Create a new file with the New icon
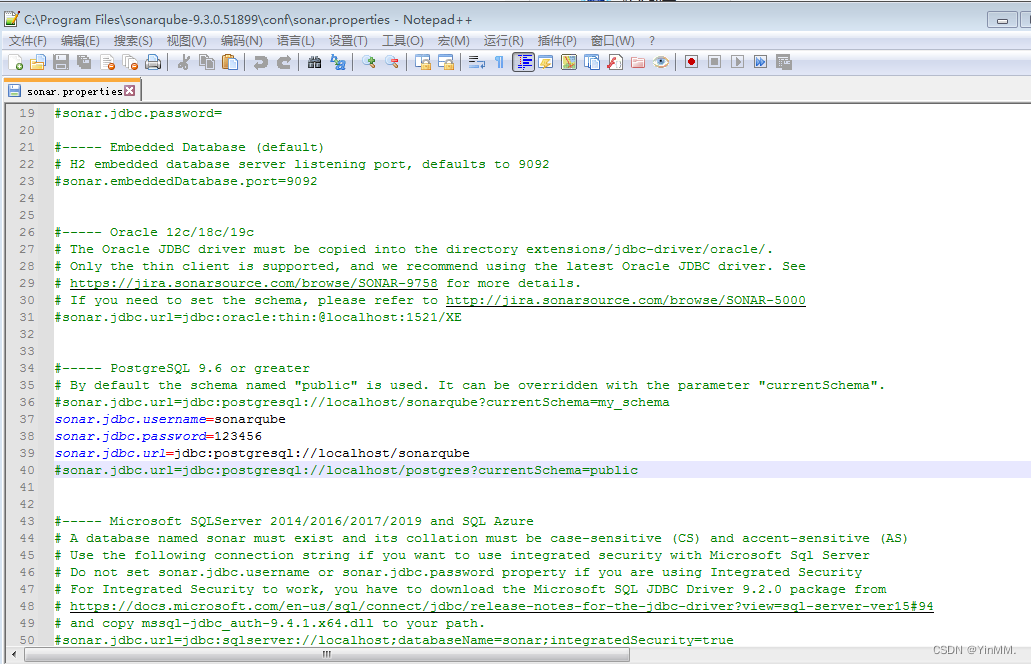The height and width of the screenshot is (664, 1031). click(x=15, y=62)
